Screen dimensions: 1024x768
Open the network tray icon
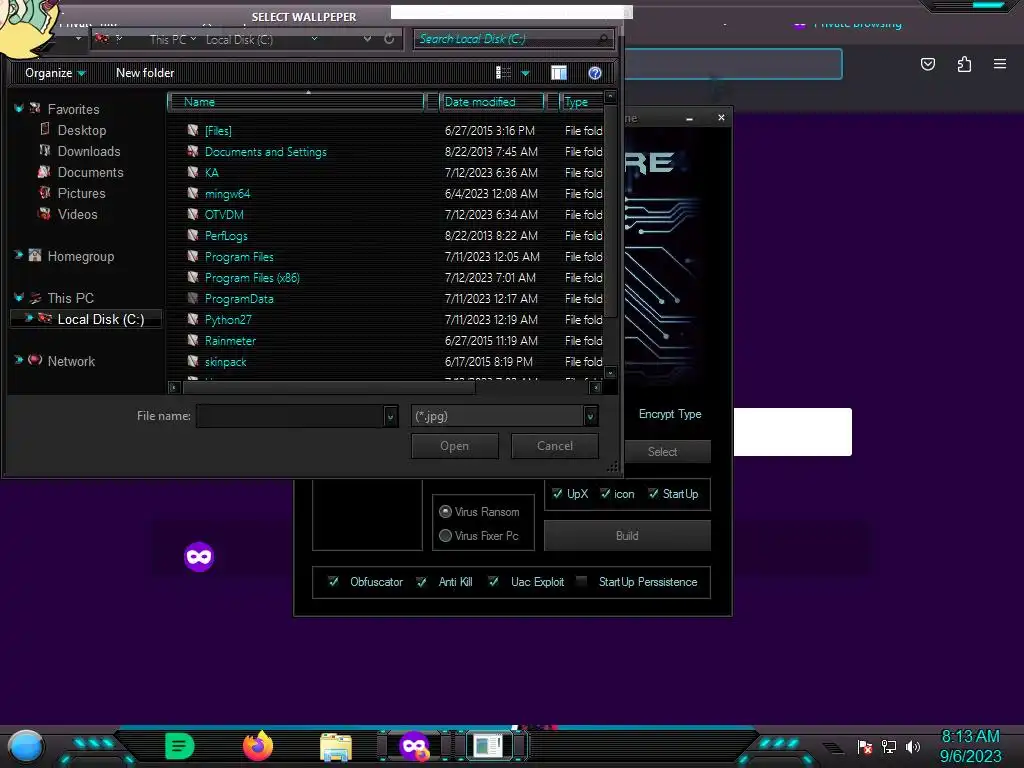point(888,746)
